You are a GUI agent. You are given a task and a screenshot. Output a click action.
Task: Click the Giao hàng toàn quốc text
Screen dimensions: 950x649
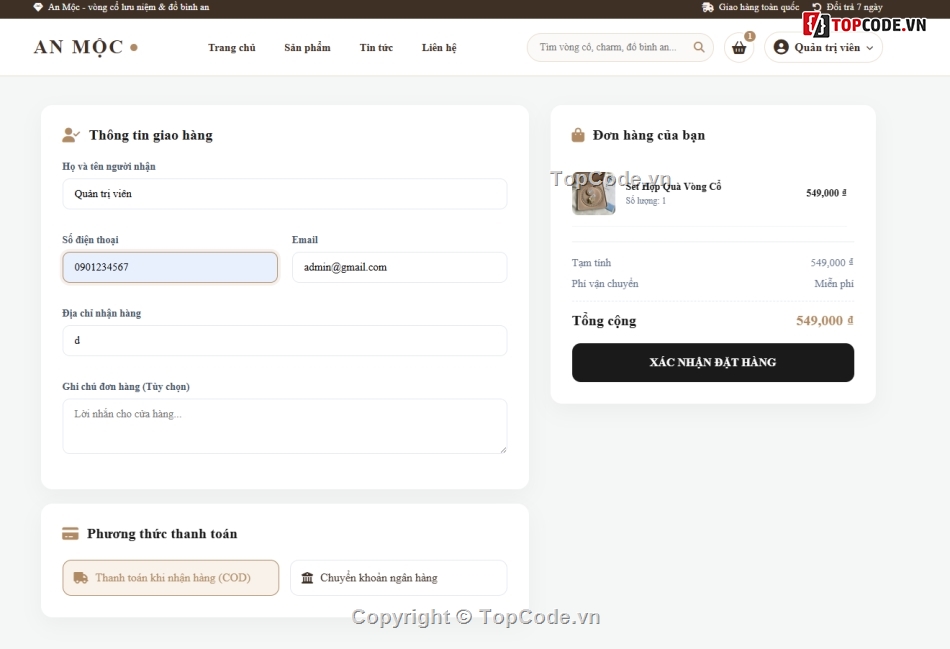coord(759,7)
